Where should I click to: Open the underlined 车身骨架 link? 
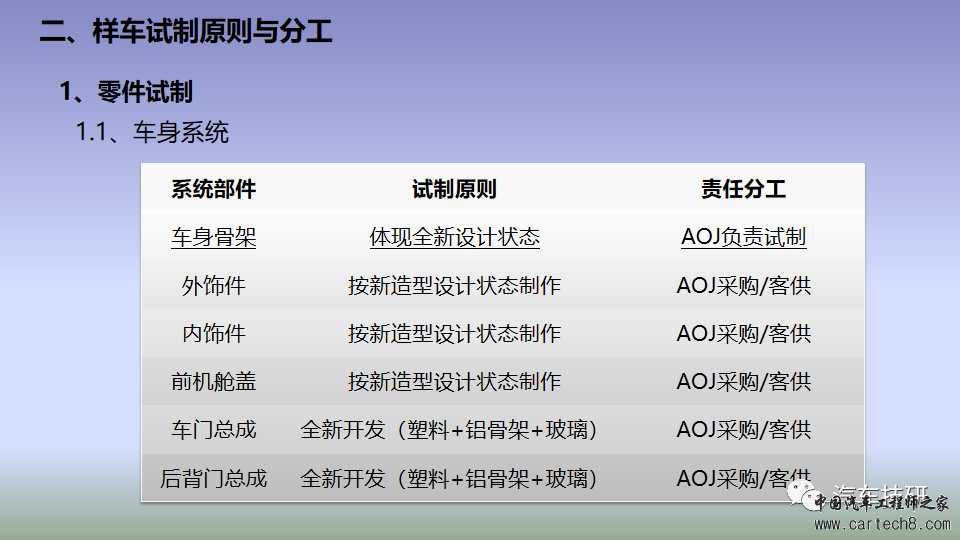coord(214,238)
